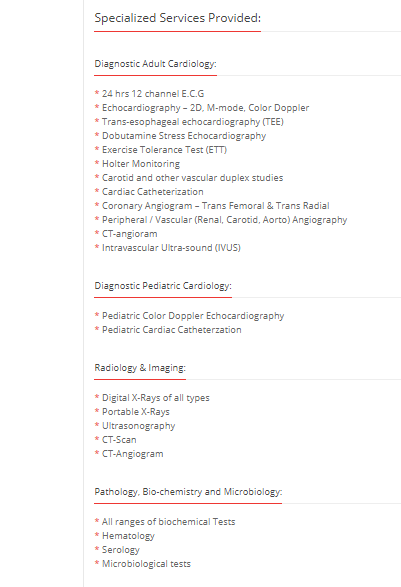Click Pathology, Bio-chemistry and Microbiology heading
Image resolution: width=401 pixels, height=587 pixels.
coord(188,492)
